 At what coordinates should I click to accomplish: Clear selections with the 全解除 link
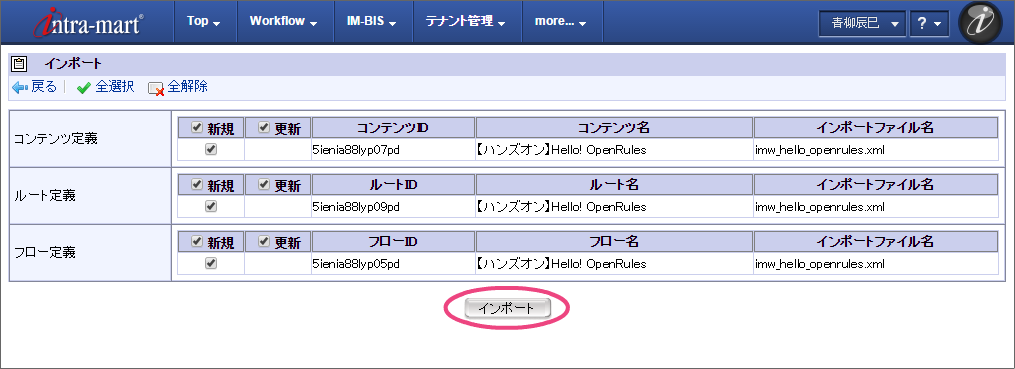coord(188,87)
